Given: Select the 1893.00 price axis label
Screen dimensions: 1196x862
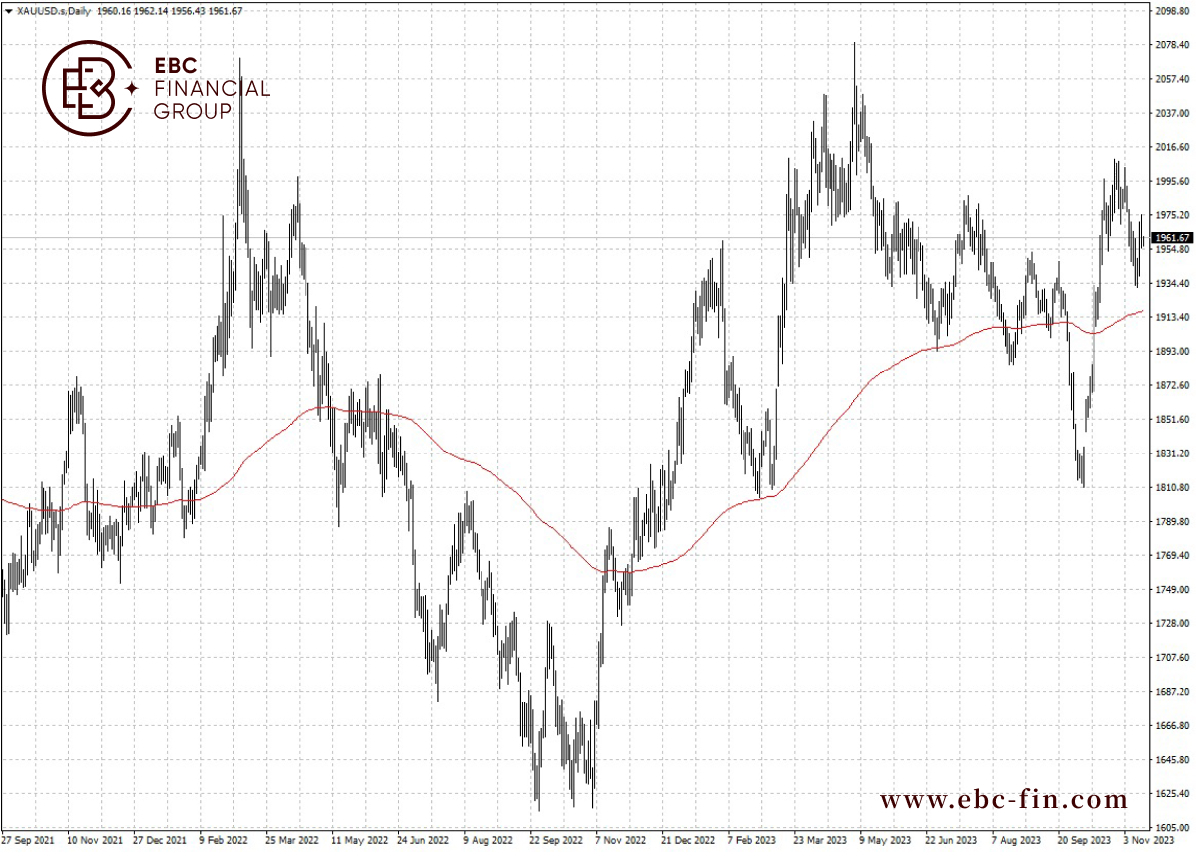Looking at the screenshot, I should (x=1172, y=352).
